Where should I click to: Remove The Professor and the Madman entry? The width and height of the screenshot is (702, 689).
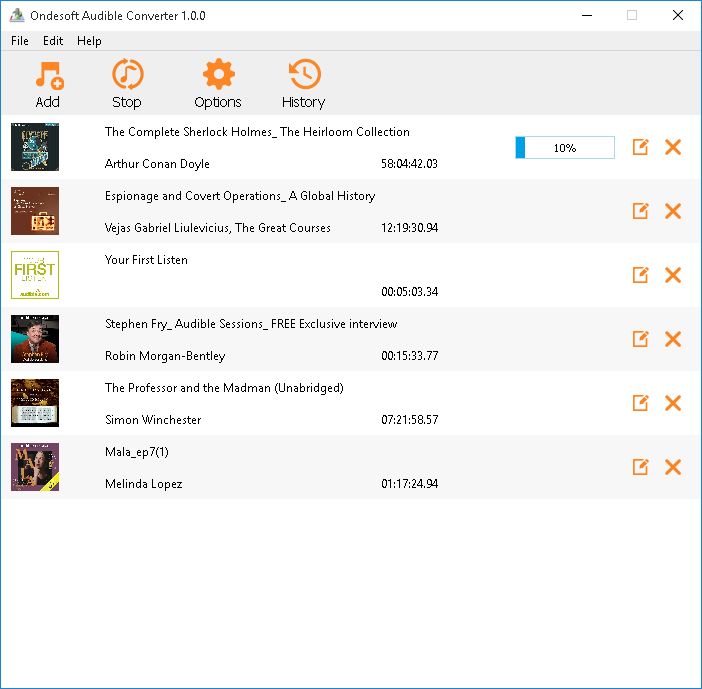673,403
